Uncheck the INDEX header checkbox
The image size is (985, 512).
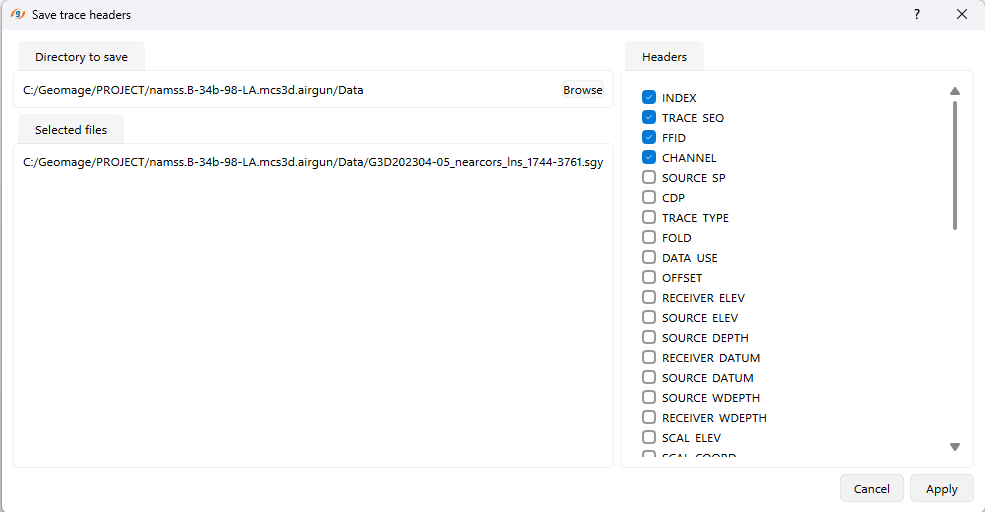coord(649,97)
